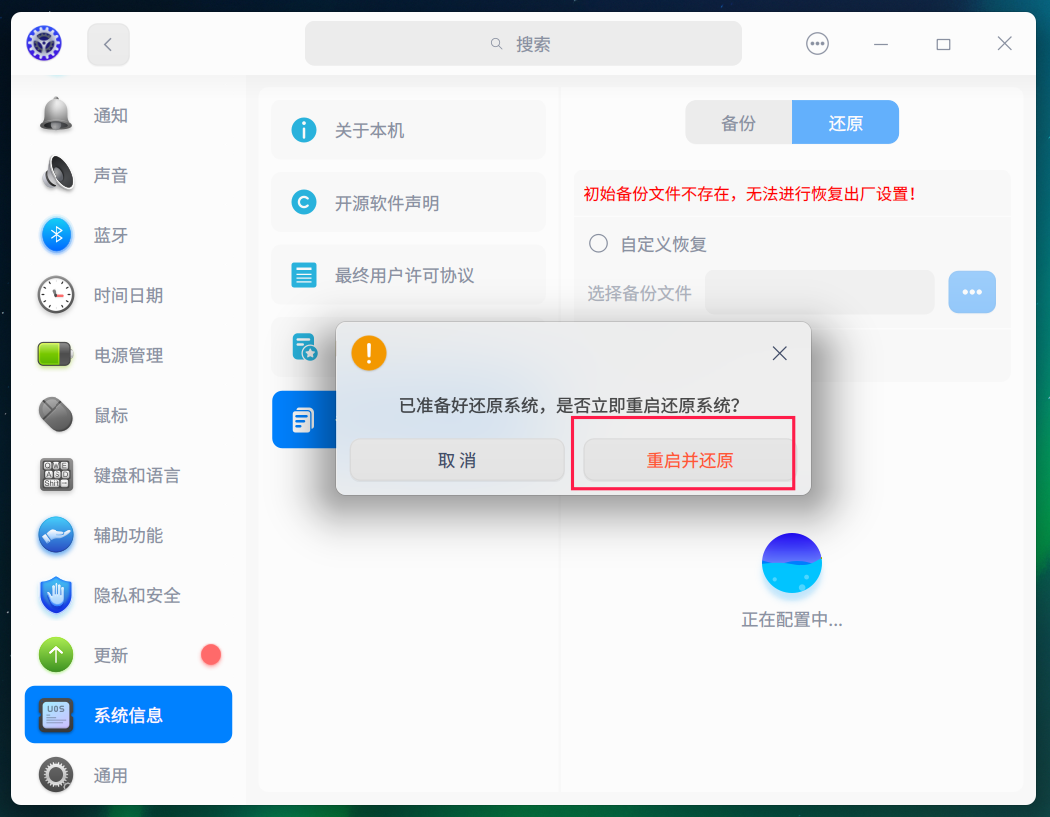Click the 重启并还原 button
Screen dimensions: 1050x817
pyautogui.click(x=690, y=460)
